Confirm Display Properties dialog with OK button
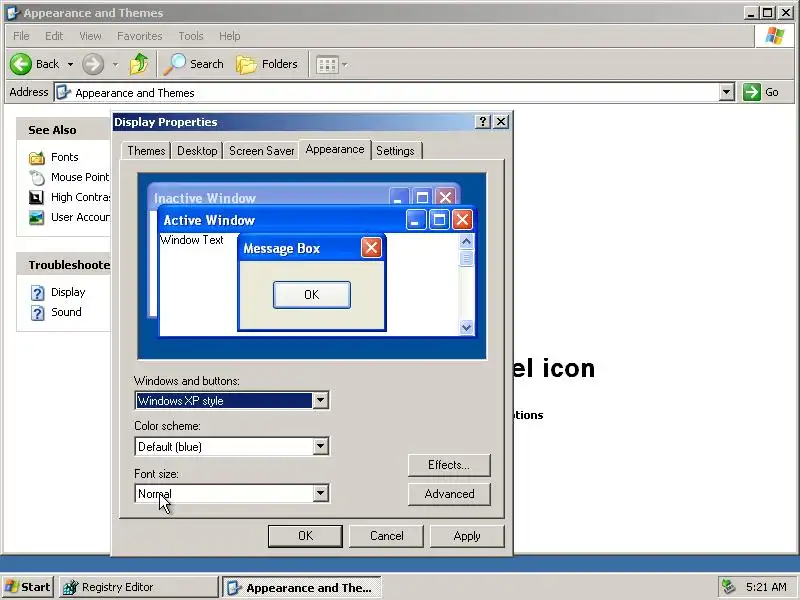The image size is (800, 600). [305, 536]
